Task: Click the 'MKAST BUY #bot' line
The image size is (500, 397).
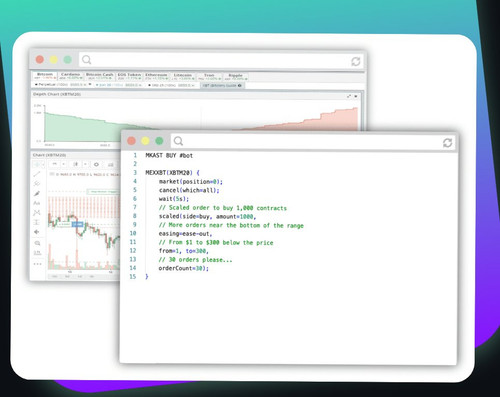Action: (169, 156)
